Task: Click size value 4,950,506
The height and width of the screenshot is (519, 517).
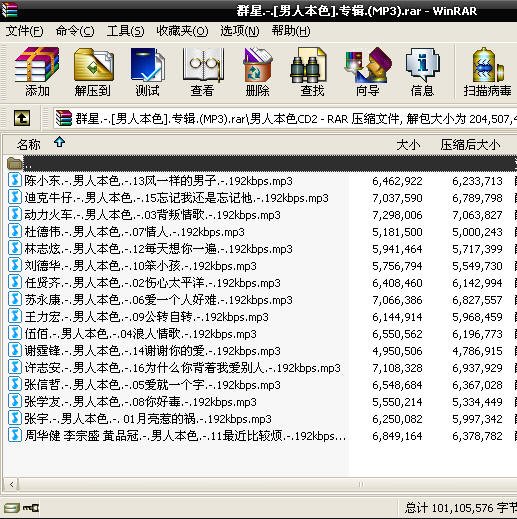Action: 397,351
